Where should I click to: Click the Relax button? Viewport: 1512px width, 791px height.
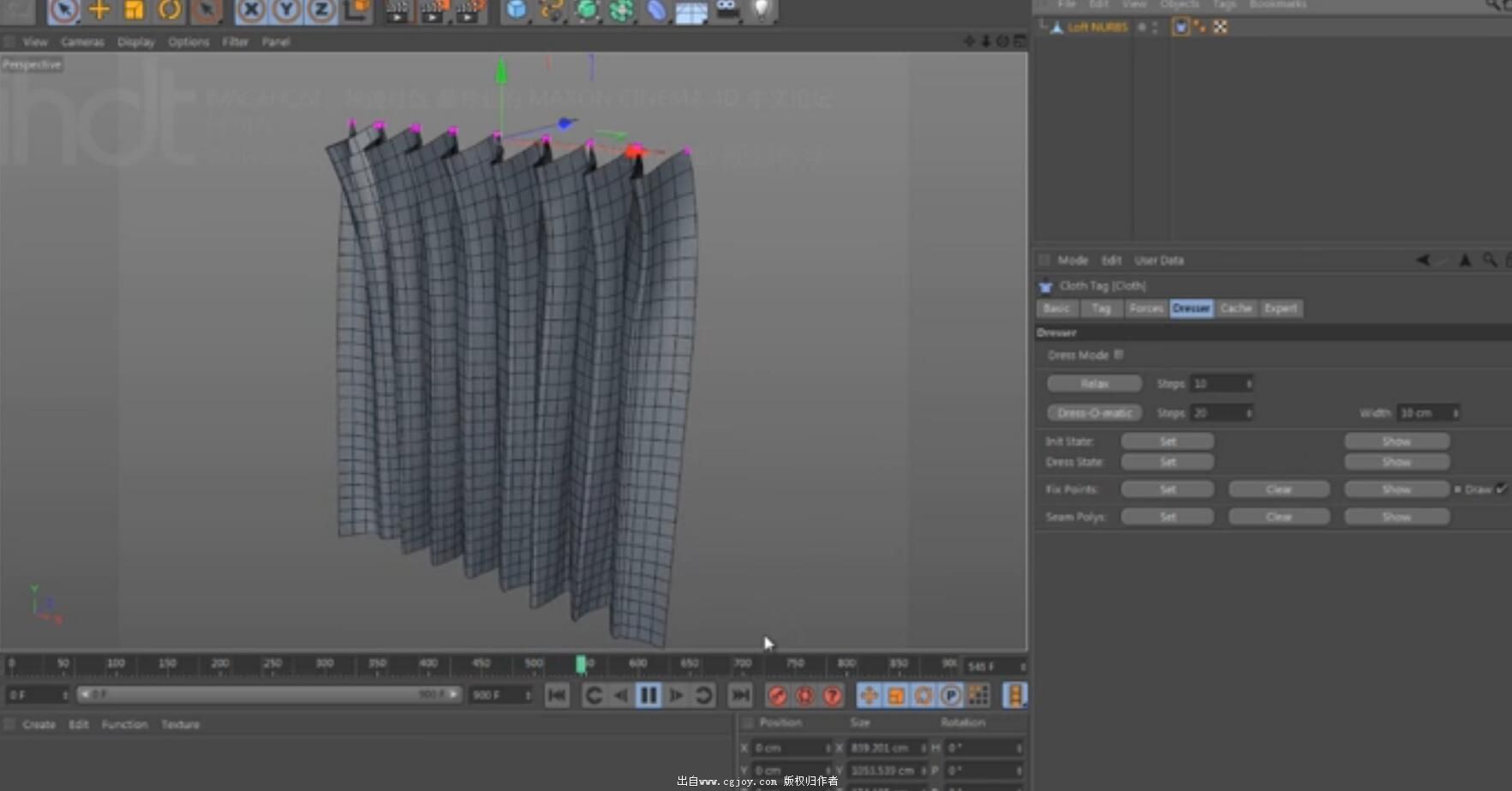coord(1094,384)
